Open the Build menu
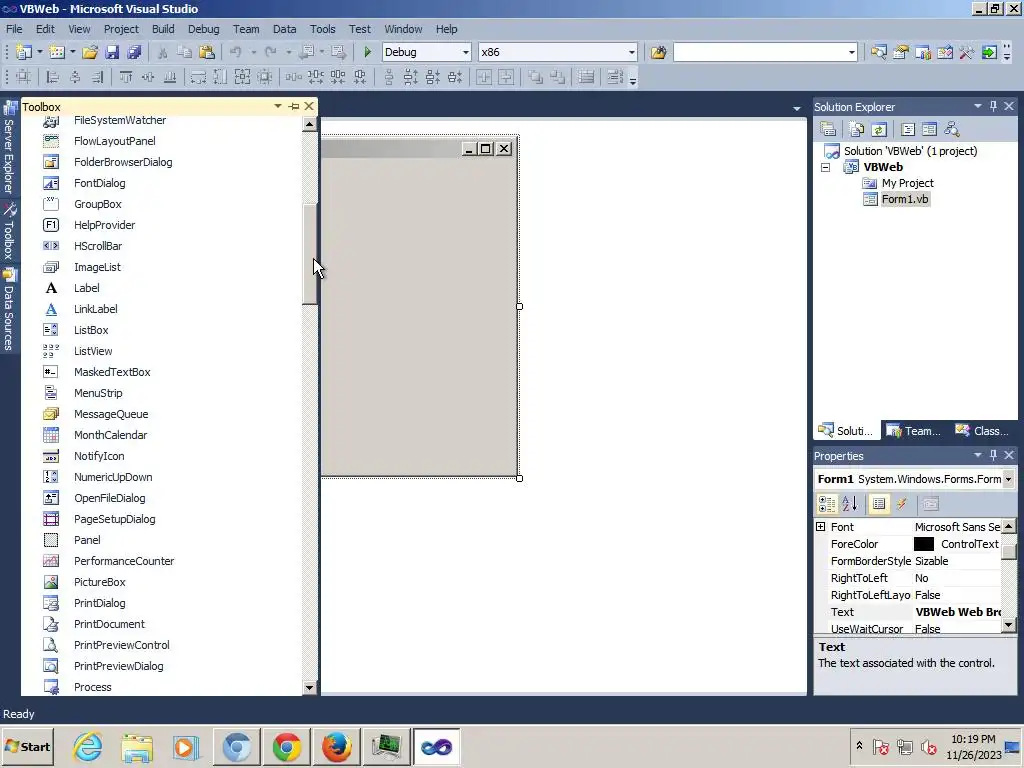This screenshot has height=768, width=1024. (x=163, y=29)
